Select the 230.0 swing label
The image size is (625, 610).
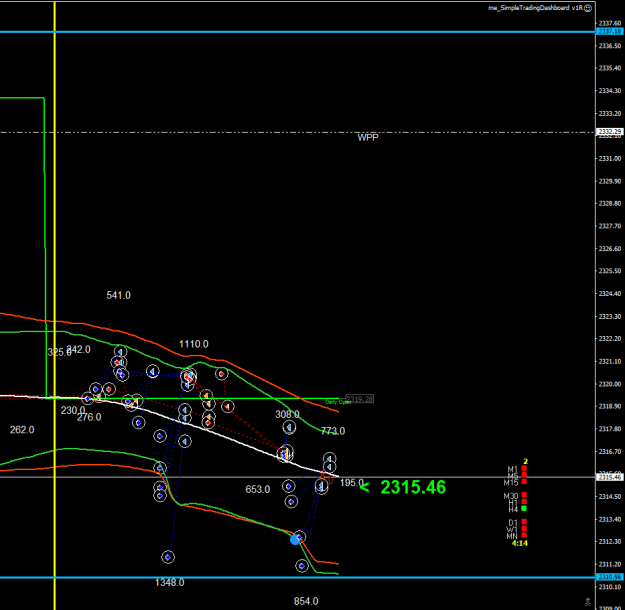tap(73, 410)
